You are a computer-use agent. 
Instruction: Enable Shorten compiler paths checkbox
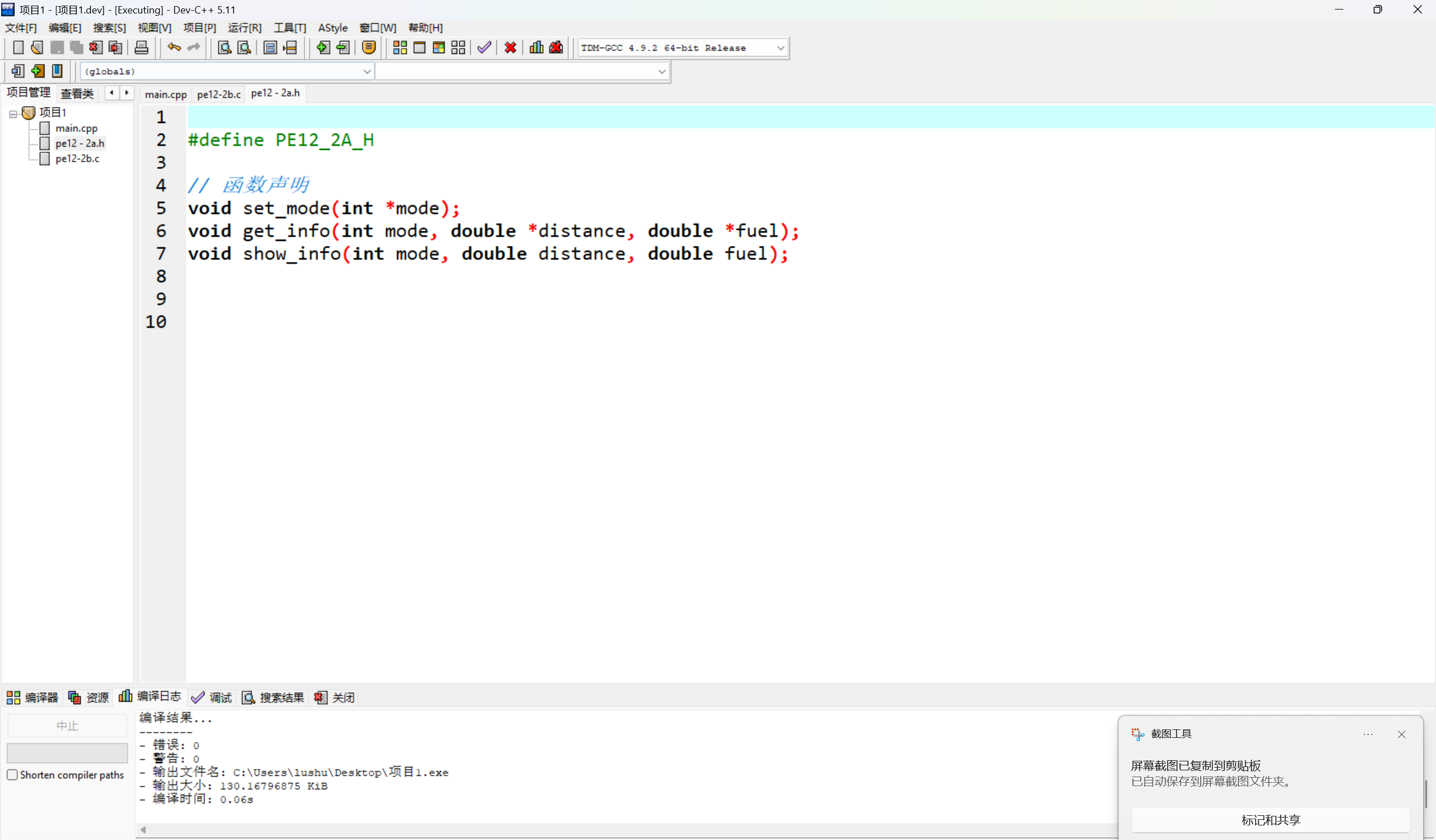(12, 775)
